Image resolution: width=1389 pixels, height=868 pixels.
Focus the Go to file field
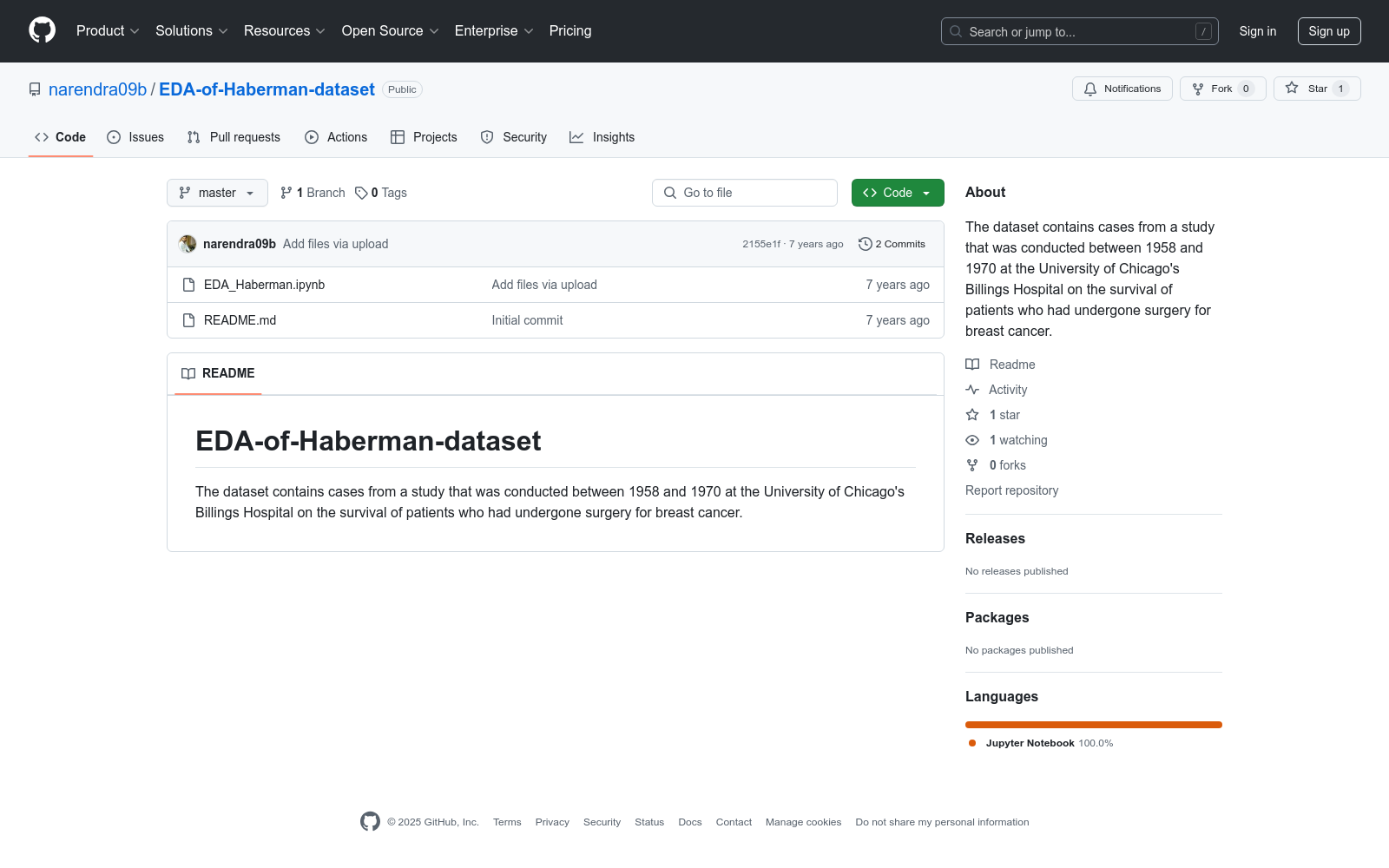(x=745, y=193)
